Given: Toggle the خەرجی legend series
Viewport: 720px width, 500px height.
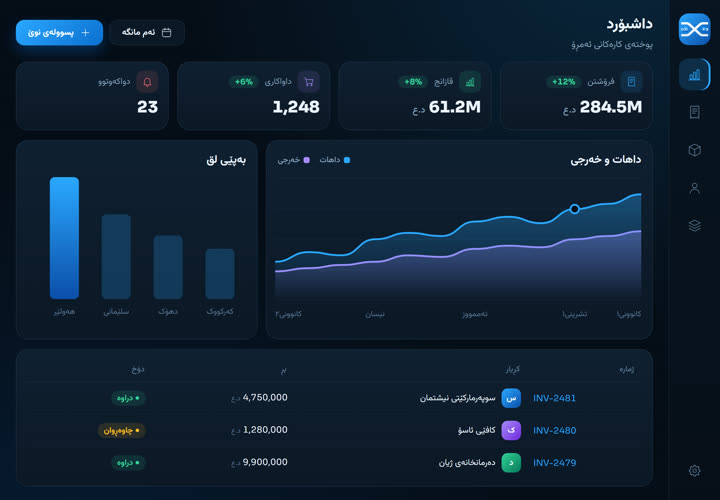Looking at the screenshot, I should click(293, 160).
